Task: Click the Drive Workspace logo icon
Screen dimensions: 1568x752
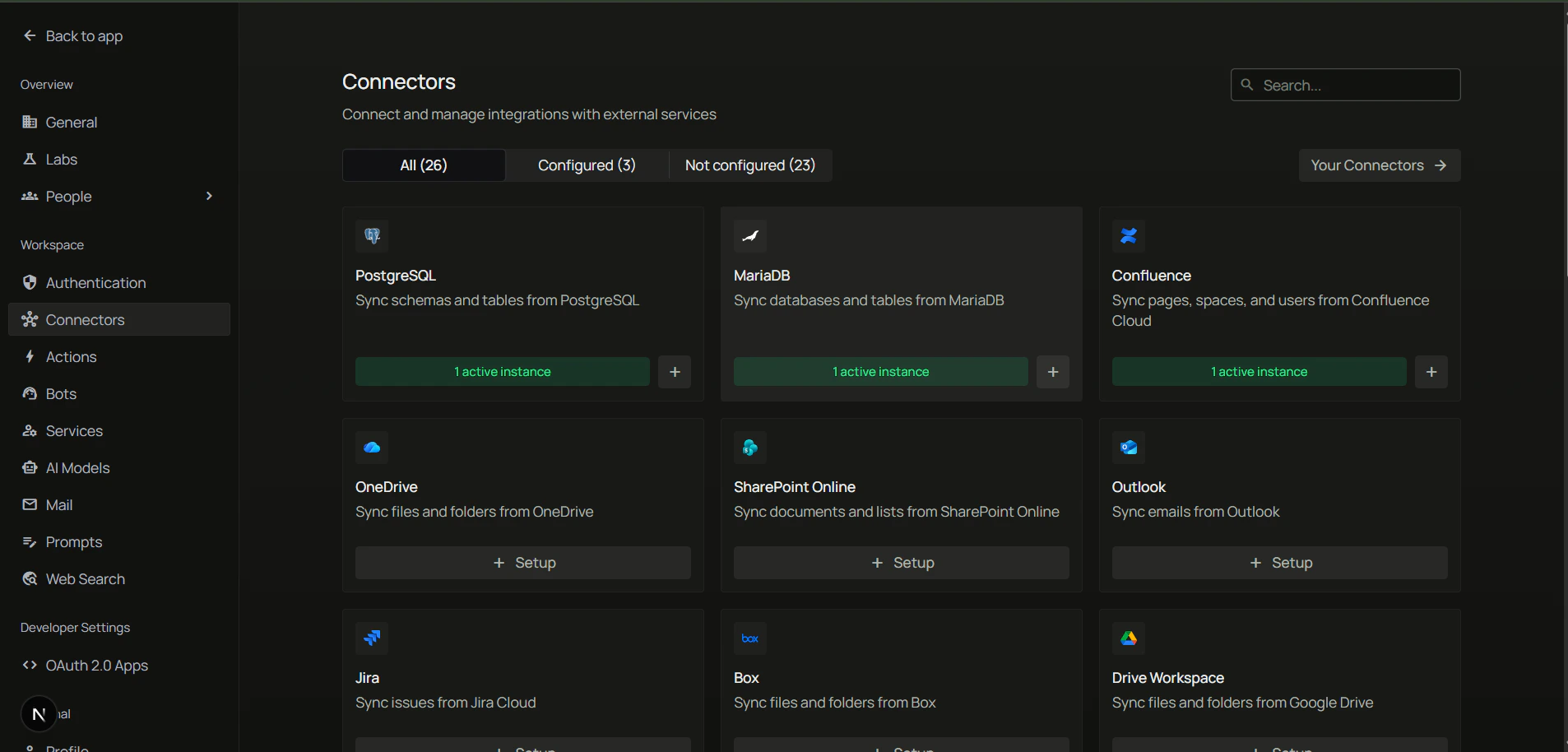Action: [x=1129, y=638]
